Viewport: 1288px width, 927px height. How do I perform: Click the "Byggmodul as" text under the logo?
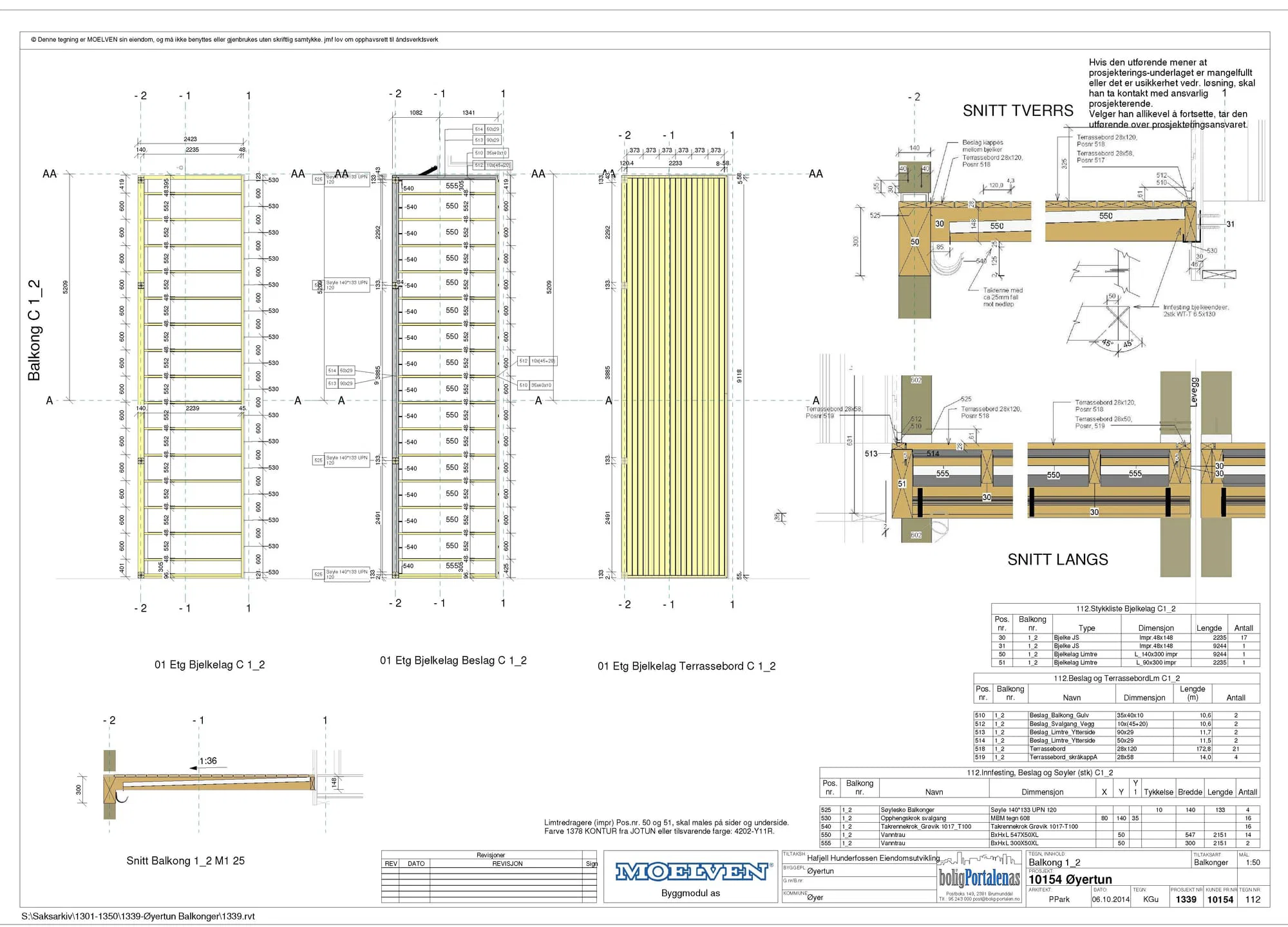point(690,893)
